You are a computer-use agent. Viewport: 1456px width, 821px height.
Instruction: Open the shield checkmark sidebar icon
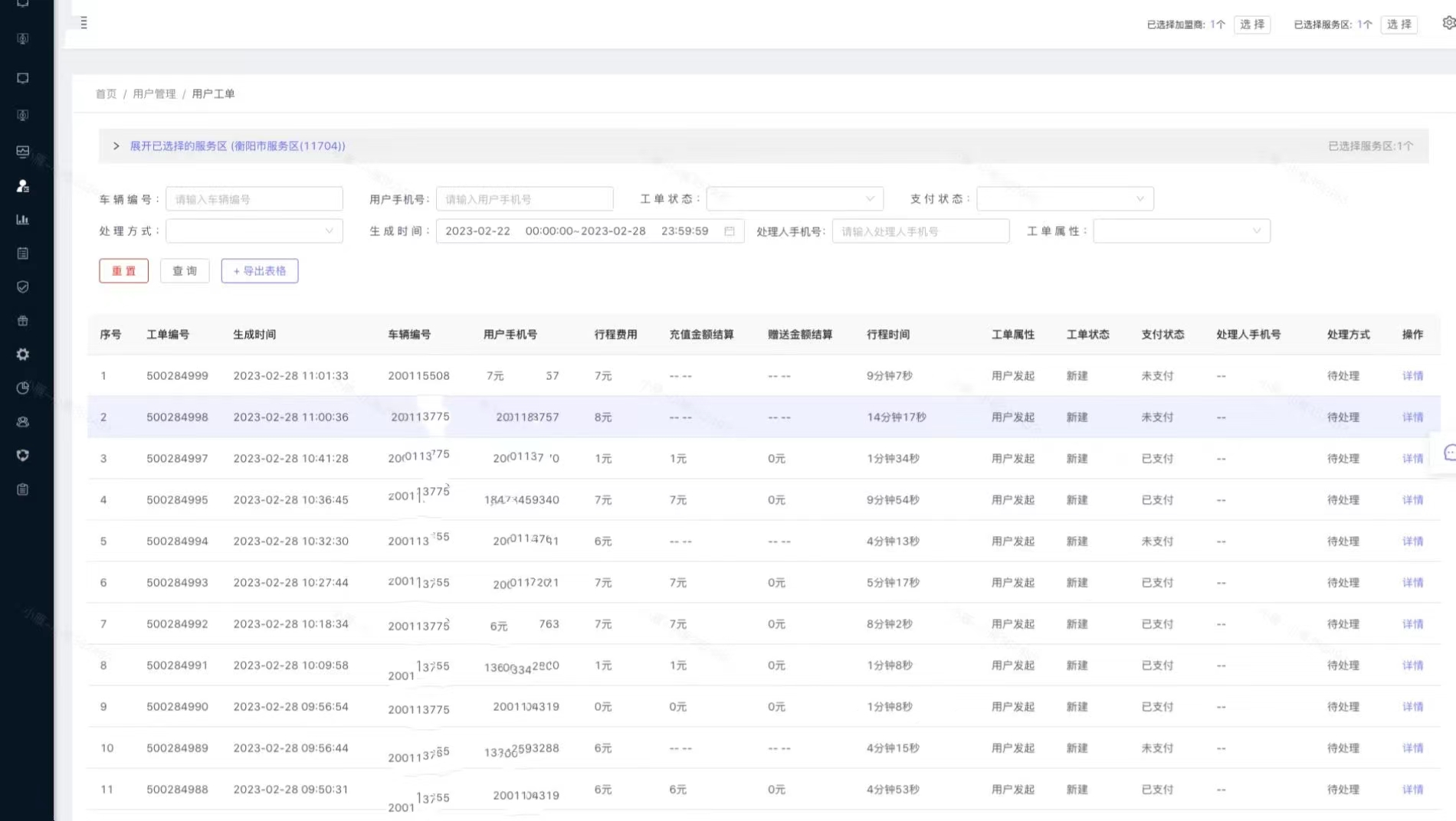point(23,287)
